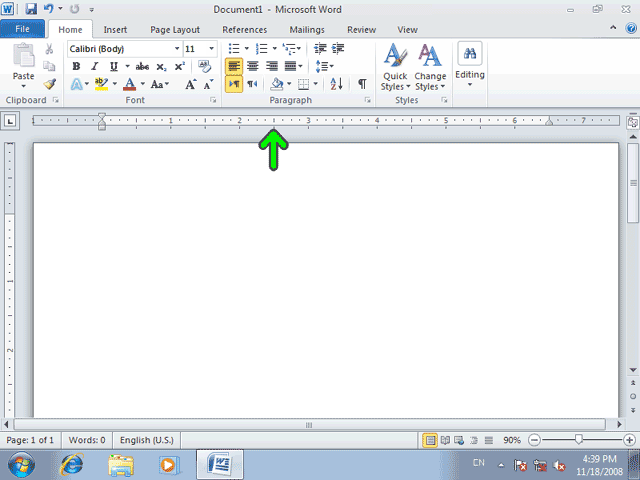Open the Paste options arrow
The width and height of the screenshot is (640, 480).
(23, 86)
